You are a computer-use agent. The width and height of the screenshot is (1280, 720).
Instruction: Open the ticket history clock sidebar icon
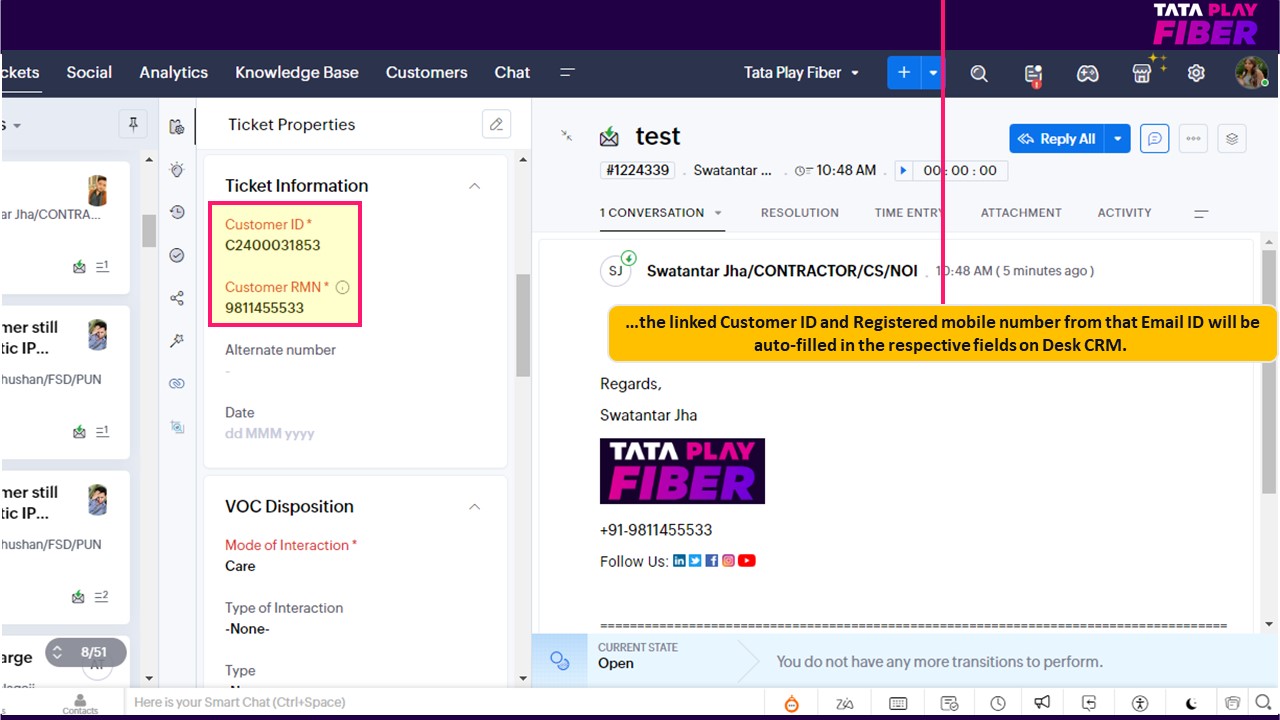[x=177, y=212]
